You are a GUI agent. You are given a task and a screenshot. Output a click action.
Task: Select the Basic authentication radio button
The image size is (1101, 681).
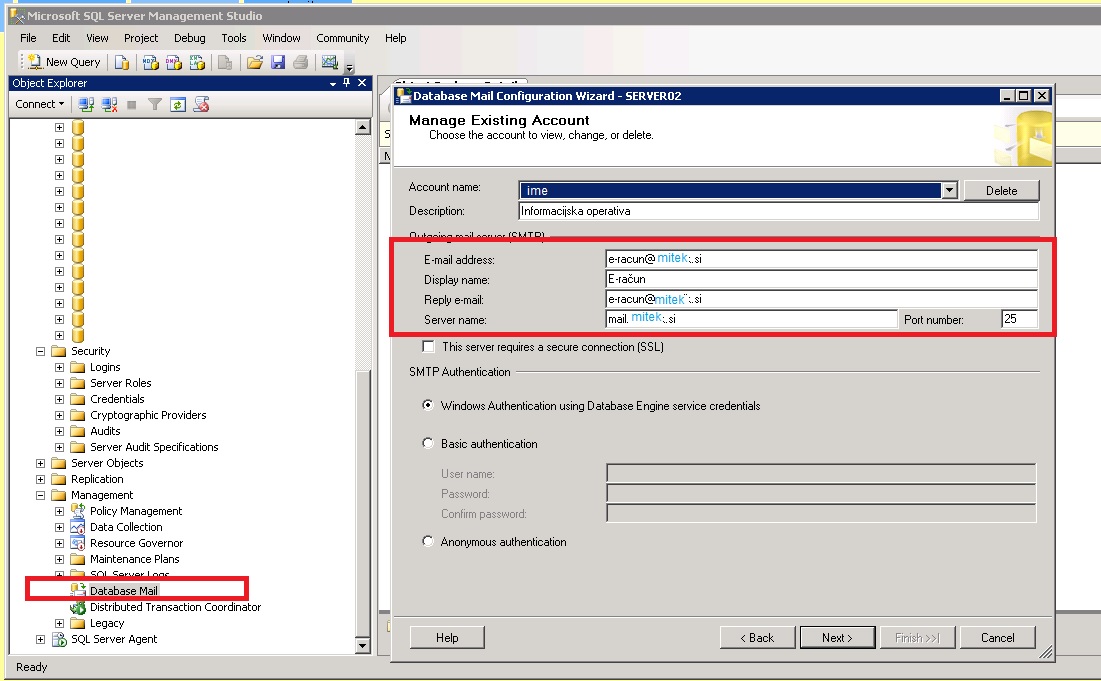[x=428, y=443]
